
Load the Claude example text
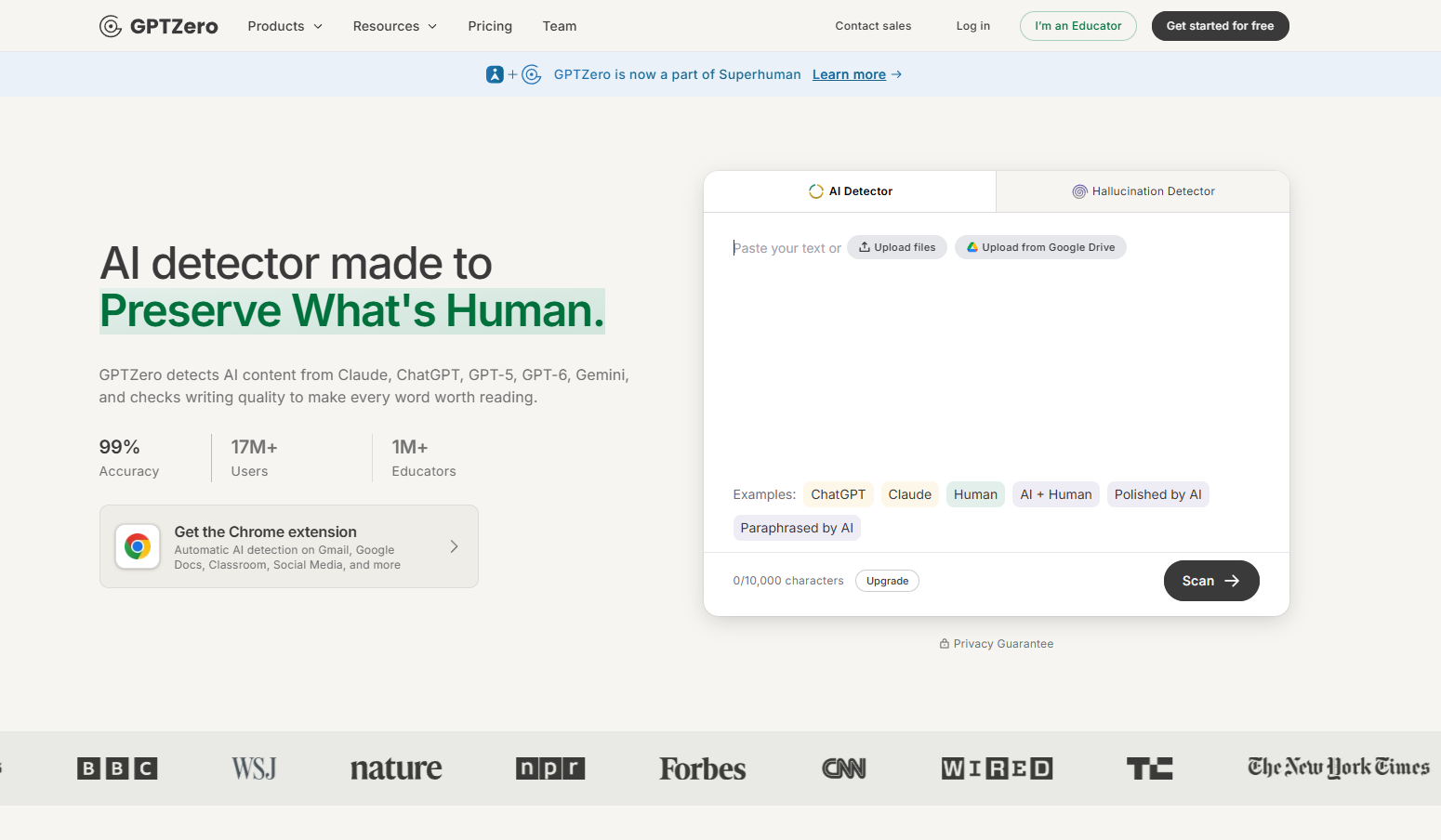click(909, 494)
